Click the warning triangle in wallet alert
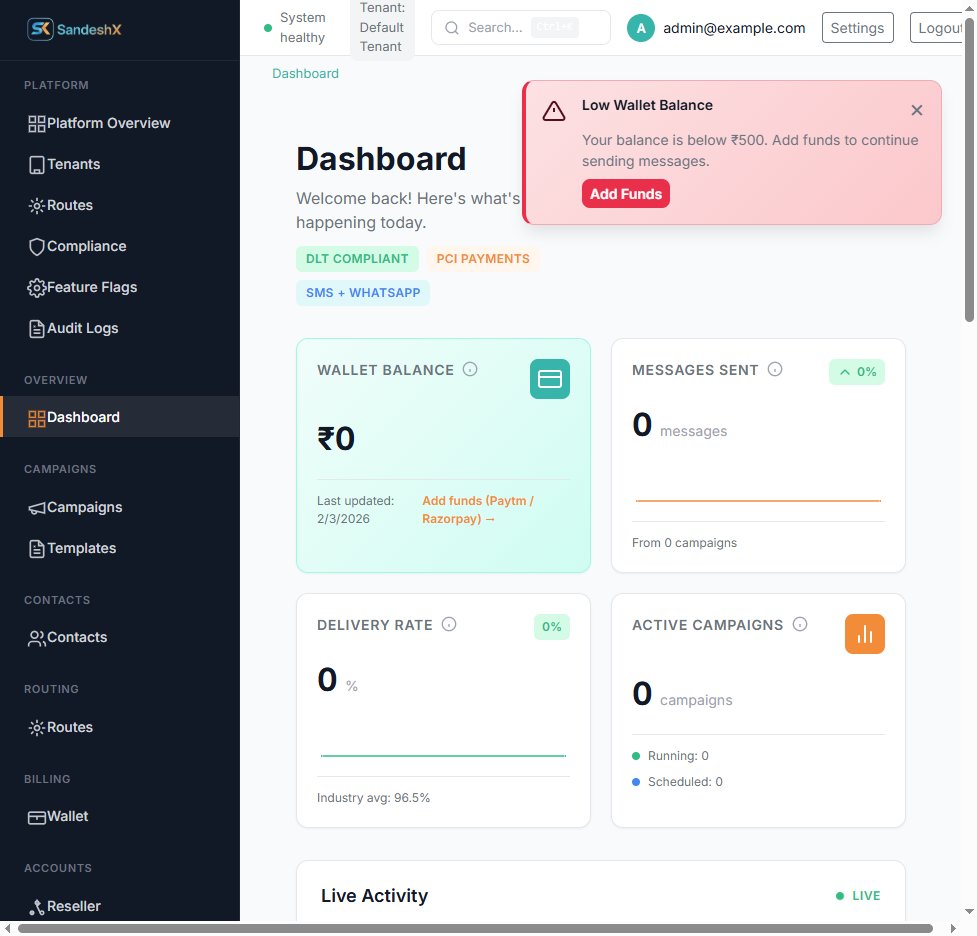977x936 pixels. [x=553, y=111]
